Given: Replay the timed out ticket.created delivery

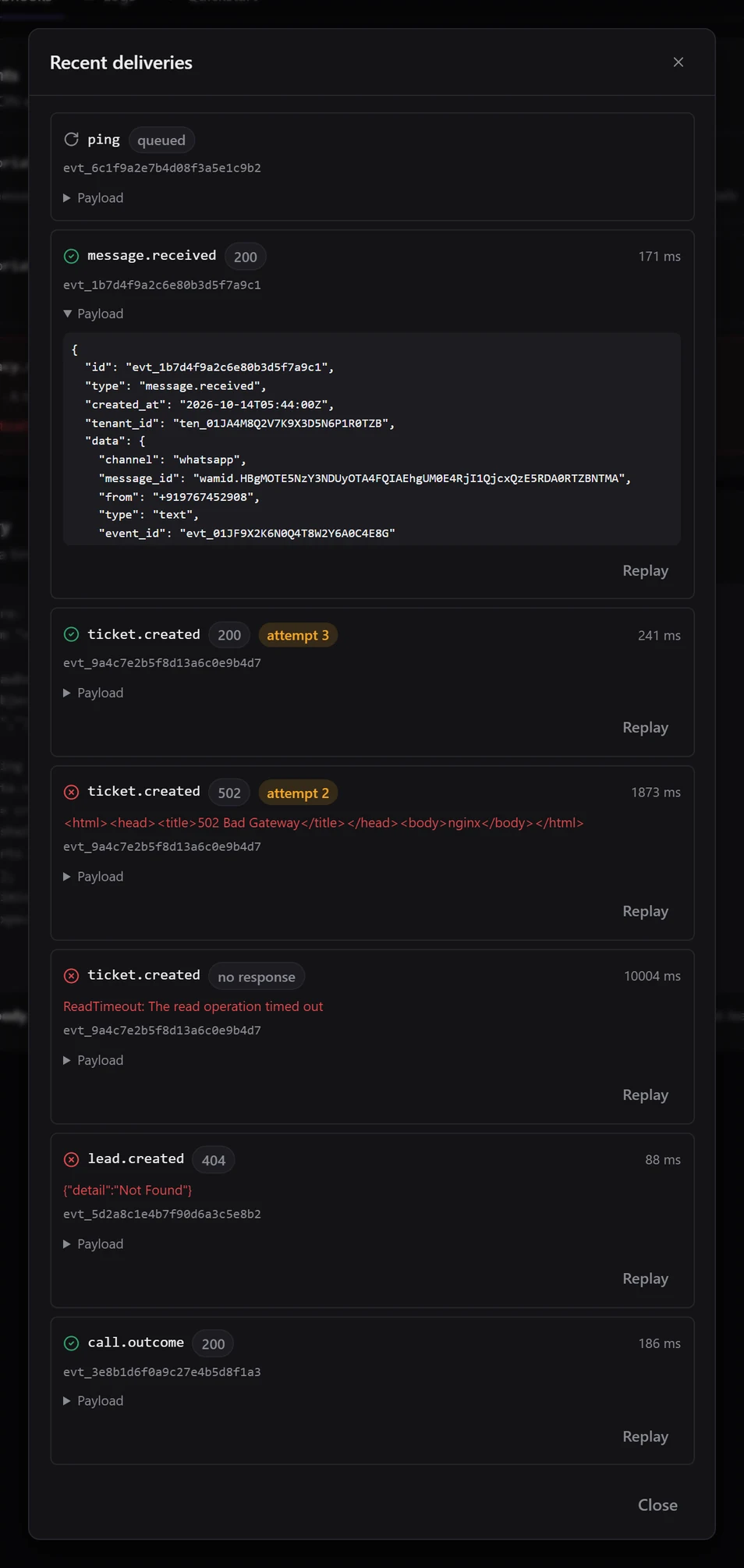Looking at the screenshot, I should click(x=645, y=1095).
